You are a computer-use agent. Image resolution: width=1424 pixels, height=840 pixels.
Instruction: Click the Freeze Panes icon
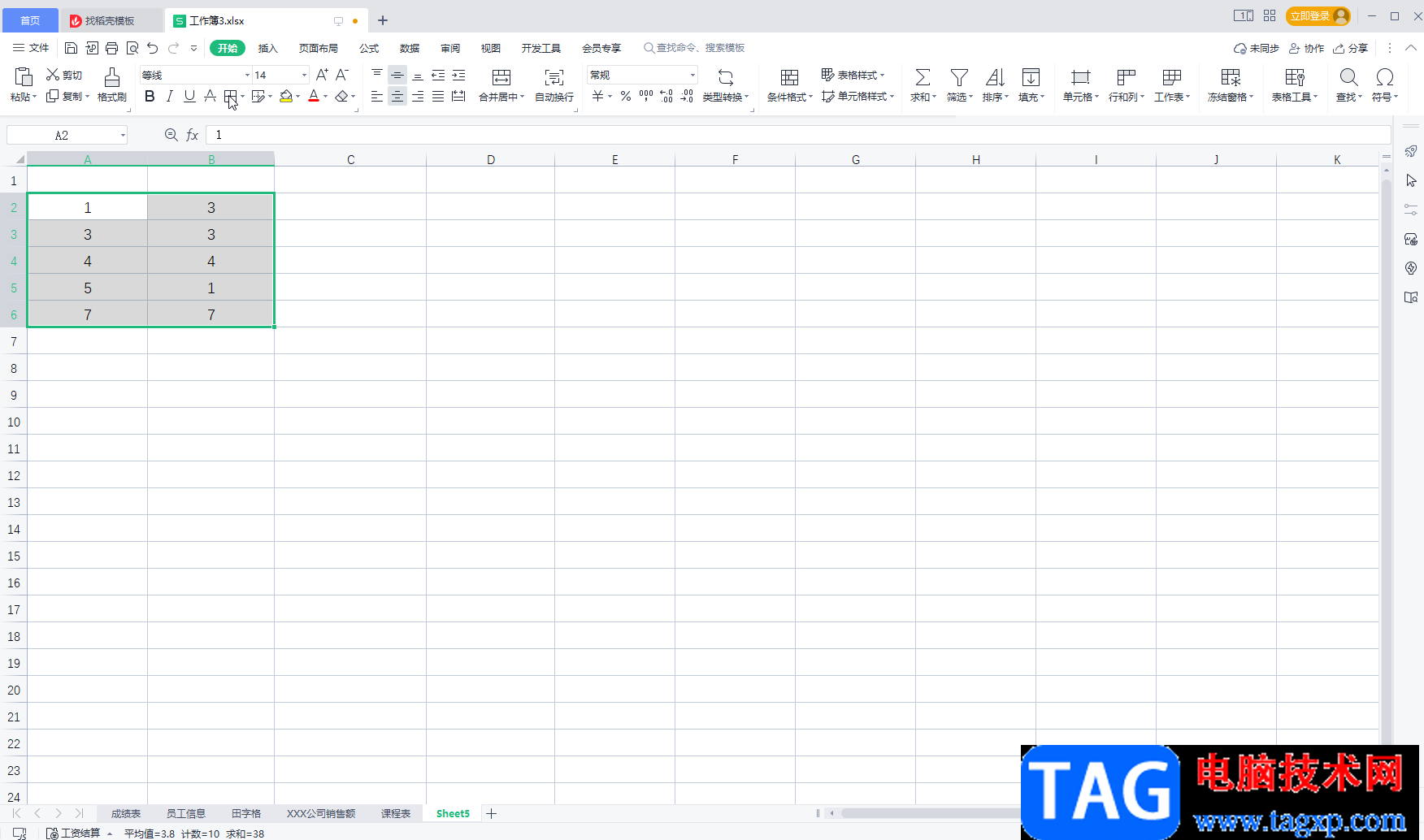[1231, 77]
